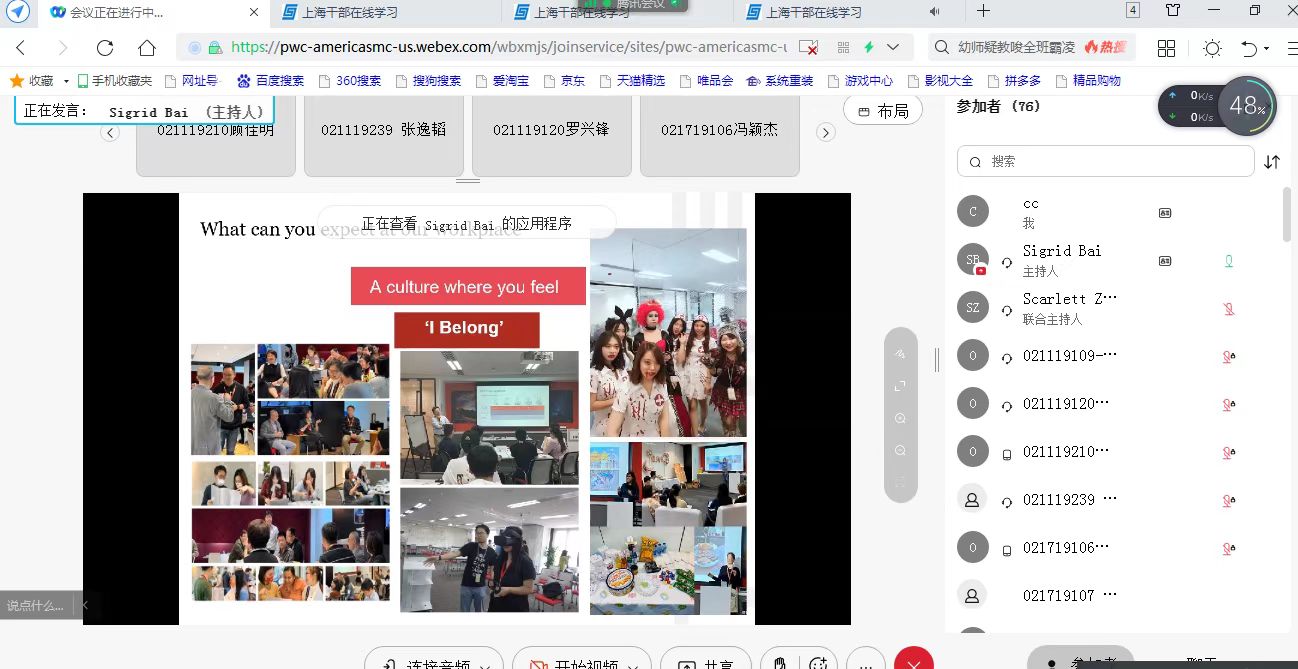Show next participant thumbnails with right arrow
Screen dimensions: 1298x669
pos(825,132)
